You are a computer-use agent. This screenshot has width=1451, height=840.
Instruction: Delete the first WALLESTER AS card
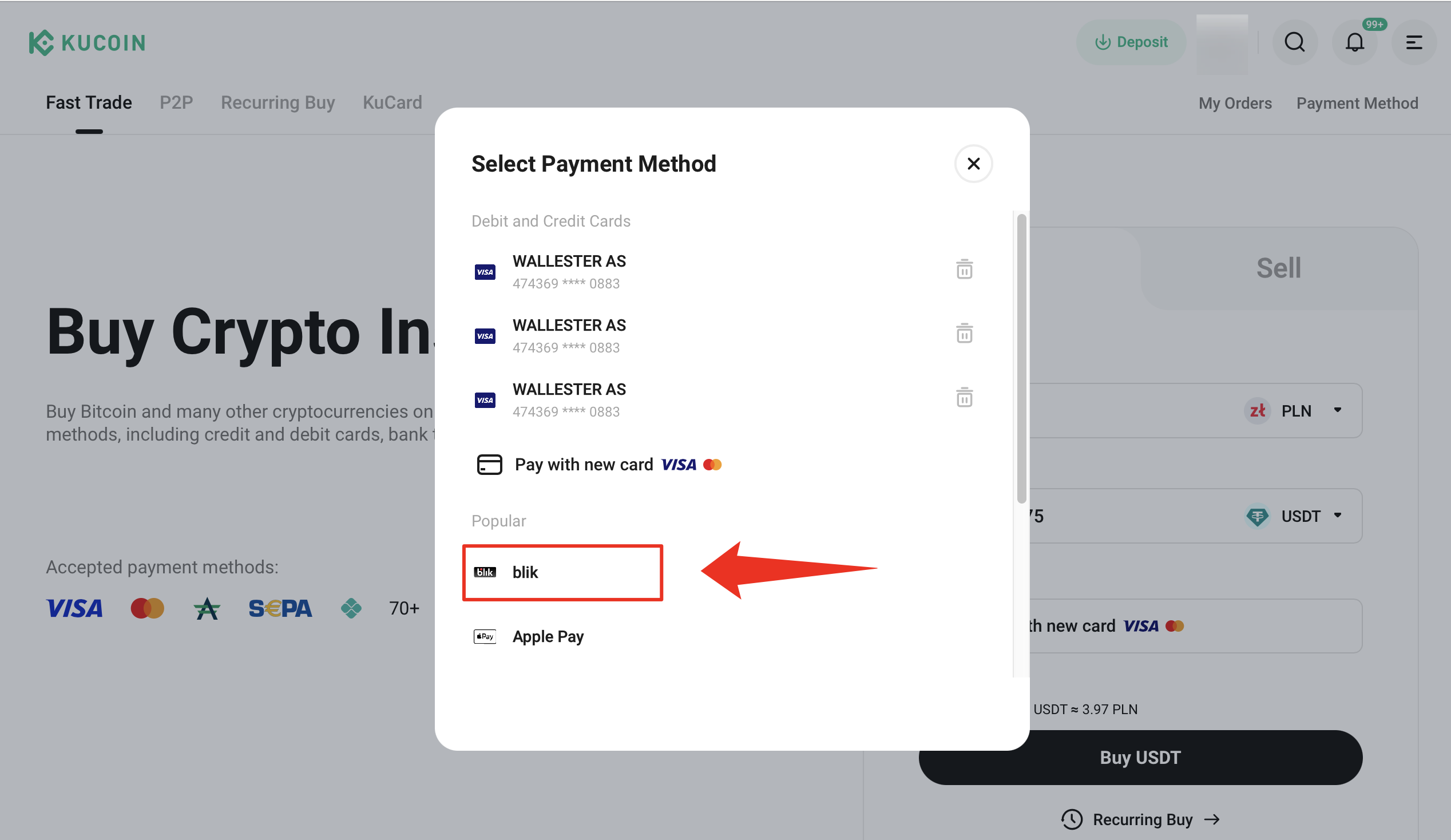click(965, 270)
